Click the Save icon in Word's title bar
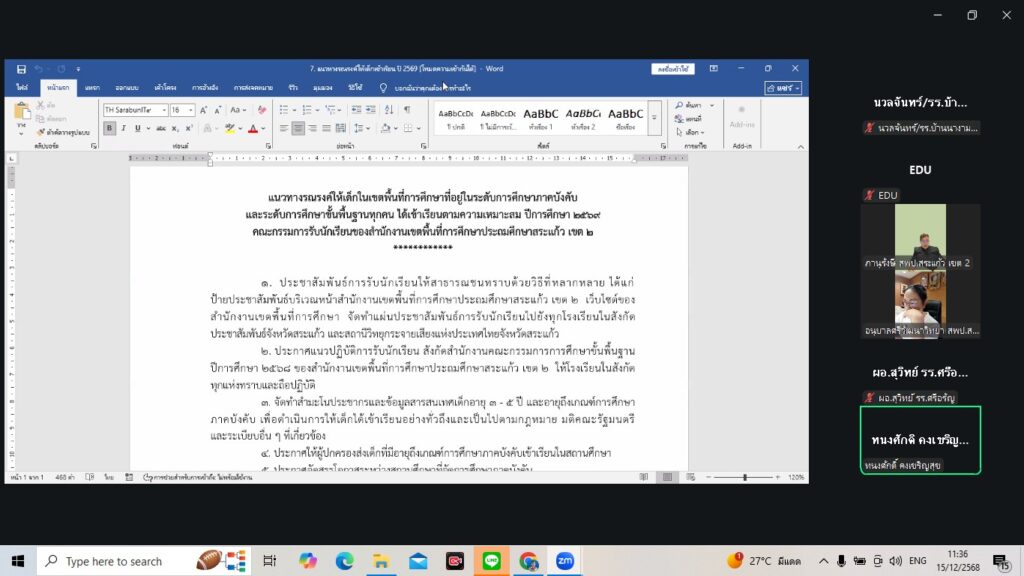 (x=22, y=69)
